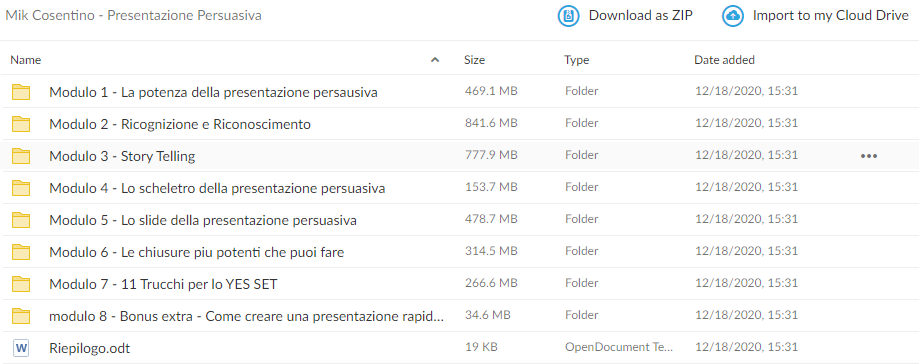Open the three-dots menu for Modulo 3
This screenshot has width=919, height=364.
click(869, 156)
